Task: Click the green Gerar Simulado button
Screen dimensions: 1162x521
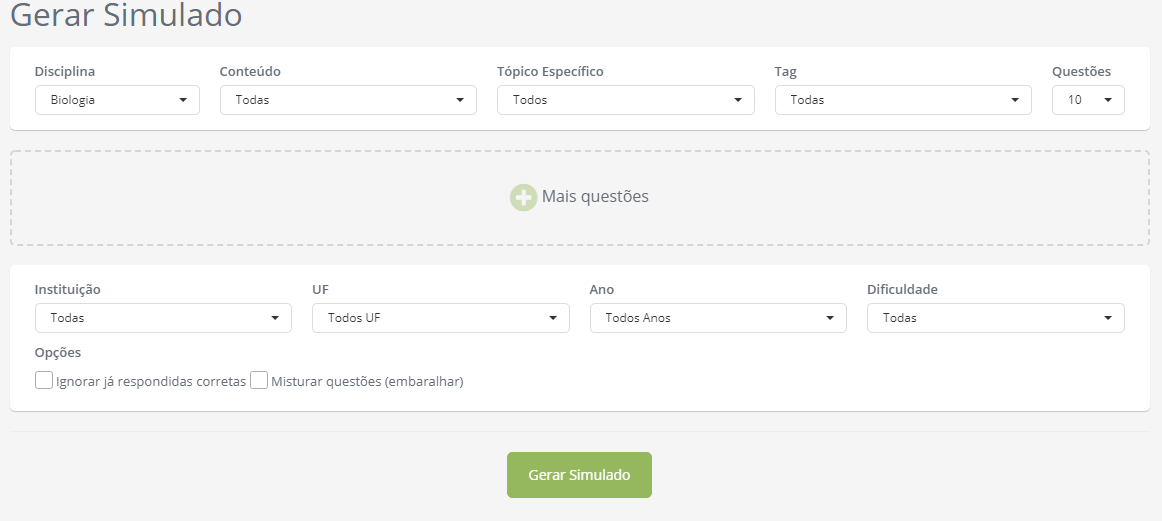Action: [x=580, y=475]
